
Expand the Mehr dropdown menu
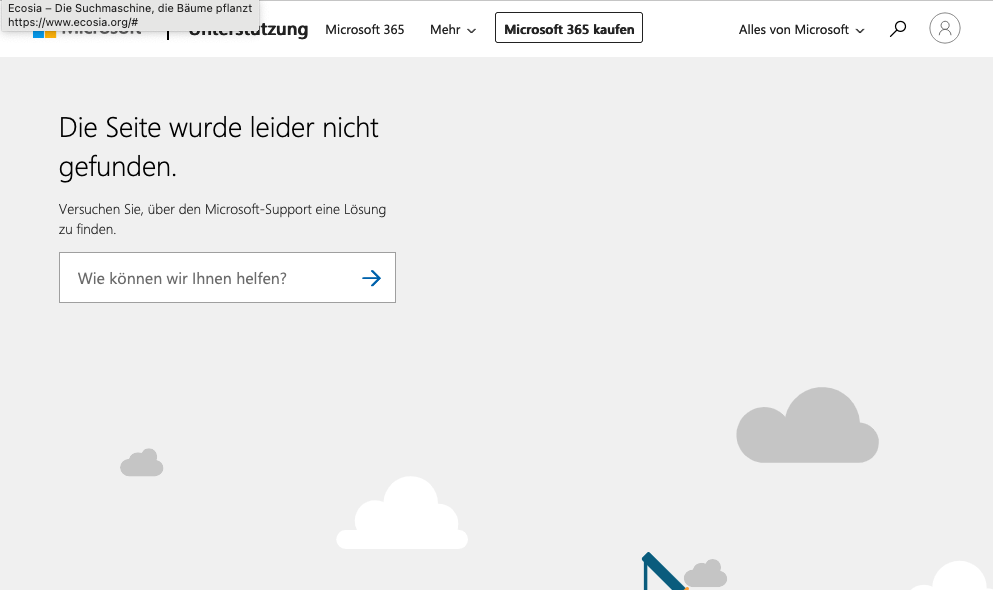point(453,30)
